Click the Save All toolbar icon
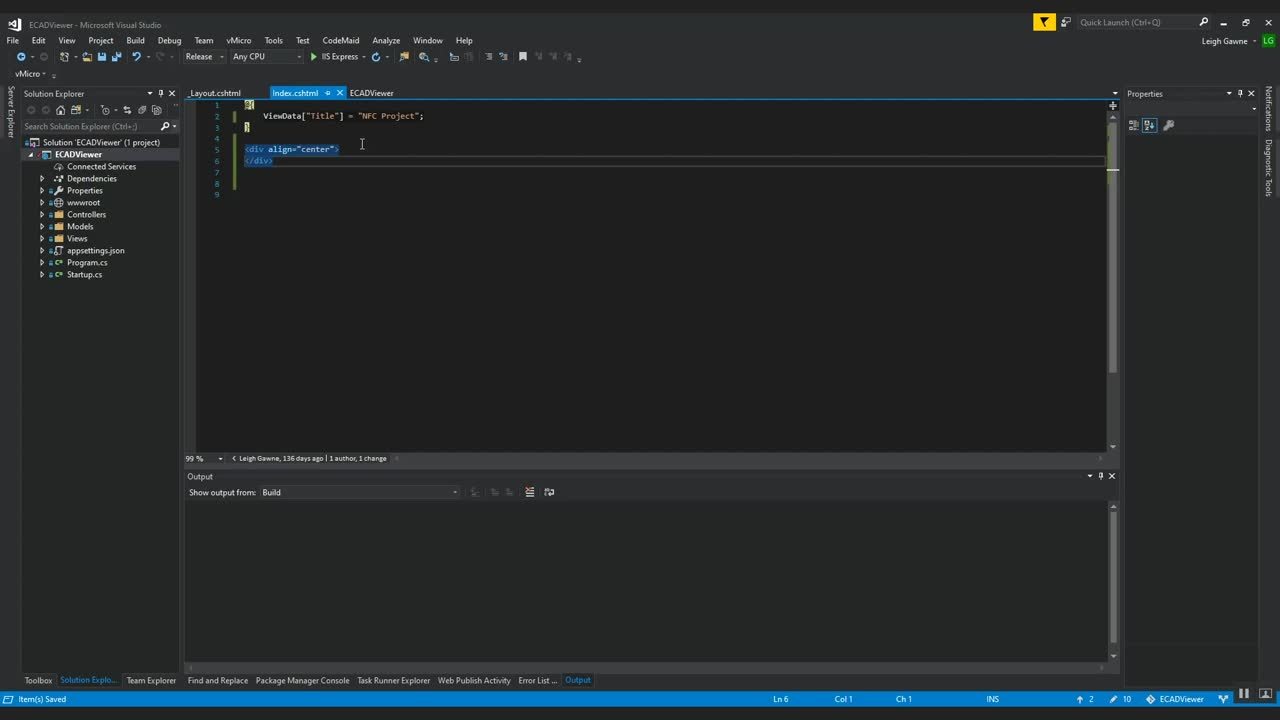The width and height of the screenshot is (1280, 720). 116,57
